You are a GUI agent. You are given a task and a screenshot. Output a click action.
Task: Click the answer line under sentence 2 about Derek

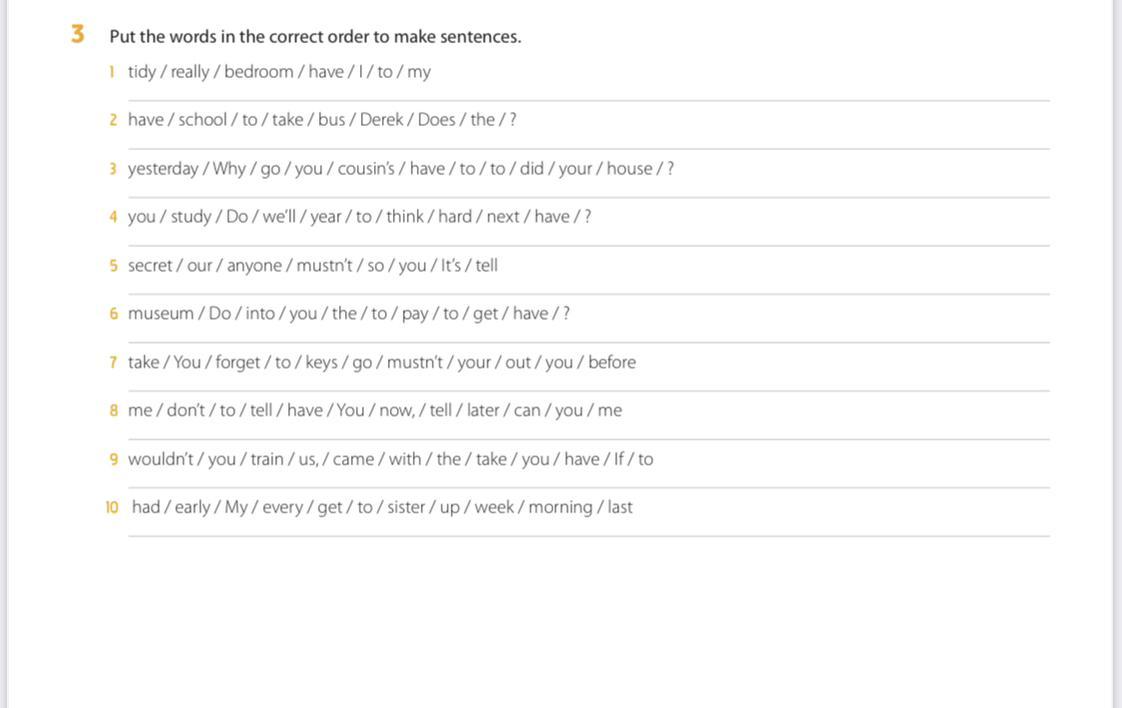point(589,149)
